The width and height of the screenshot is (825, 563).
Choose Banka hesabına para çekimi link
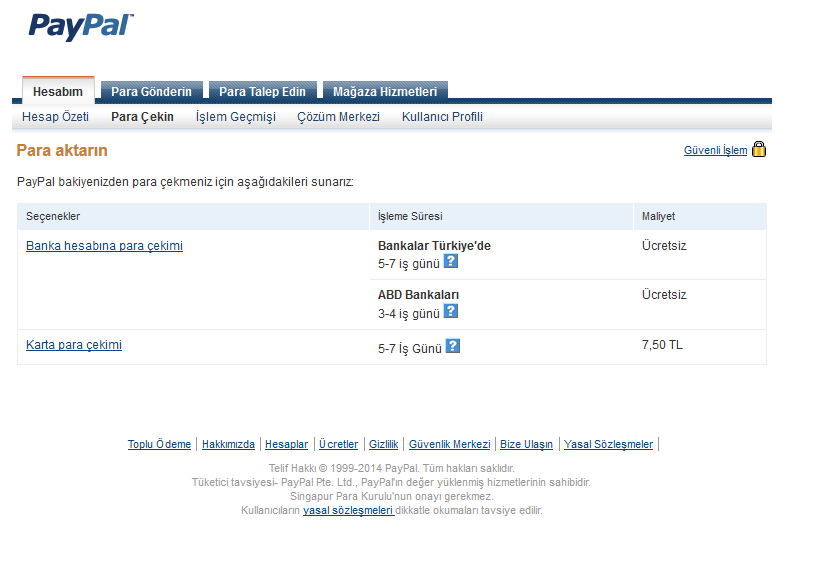pyautogui.click(x=104, y=246)
